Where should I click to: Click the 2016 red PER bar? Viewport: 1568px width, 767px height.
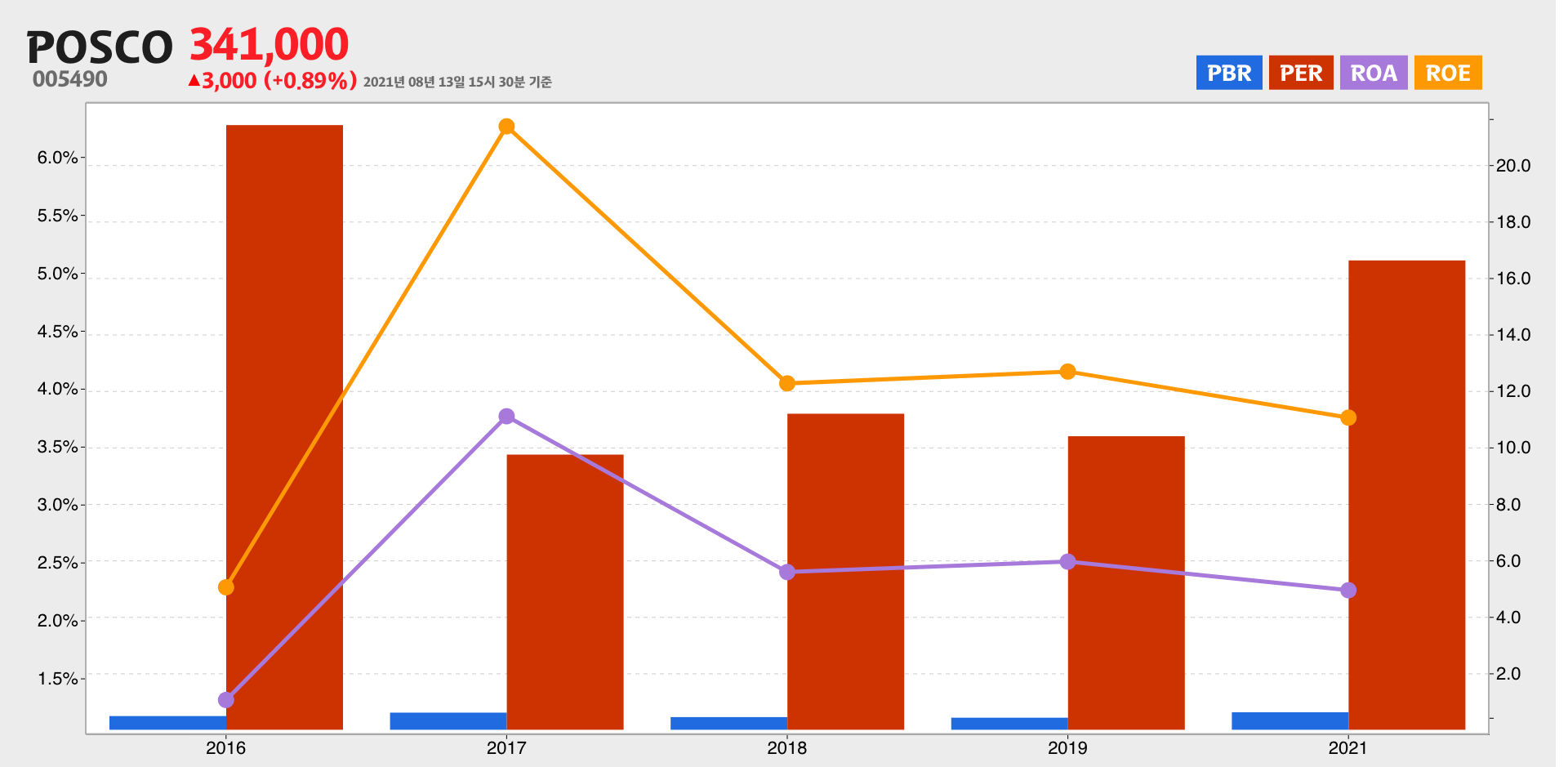284,427
